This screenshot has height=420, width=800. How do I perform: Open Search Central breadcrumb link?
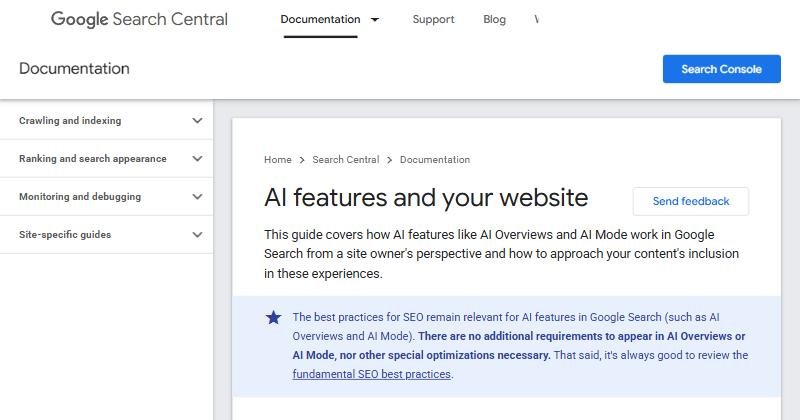click(346, 160)
